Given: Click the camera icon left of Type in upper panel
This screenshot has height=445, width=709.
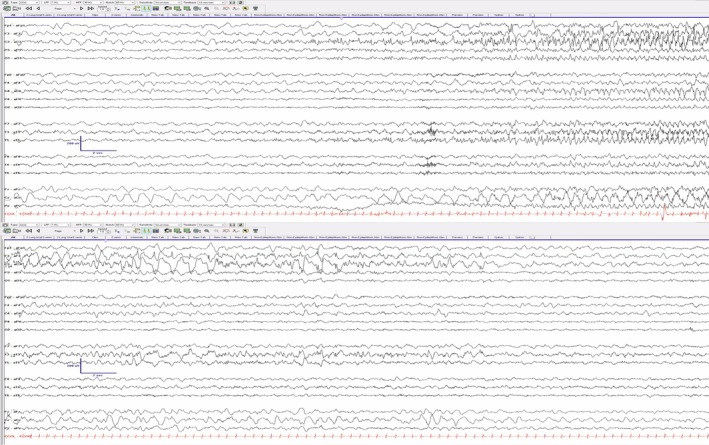Looking at the screenshot, I should [5, 2].
